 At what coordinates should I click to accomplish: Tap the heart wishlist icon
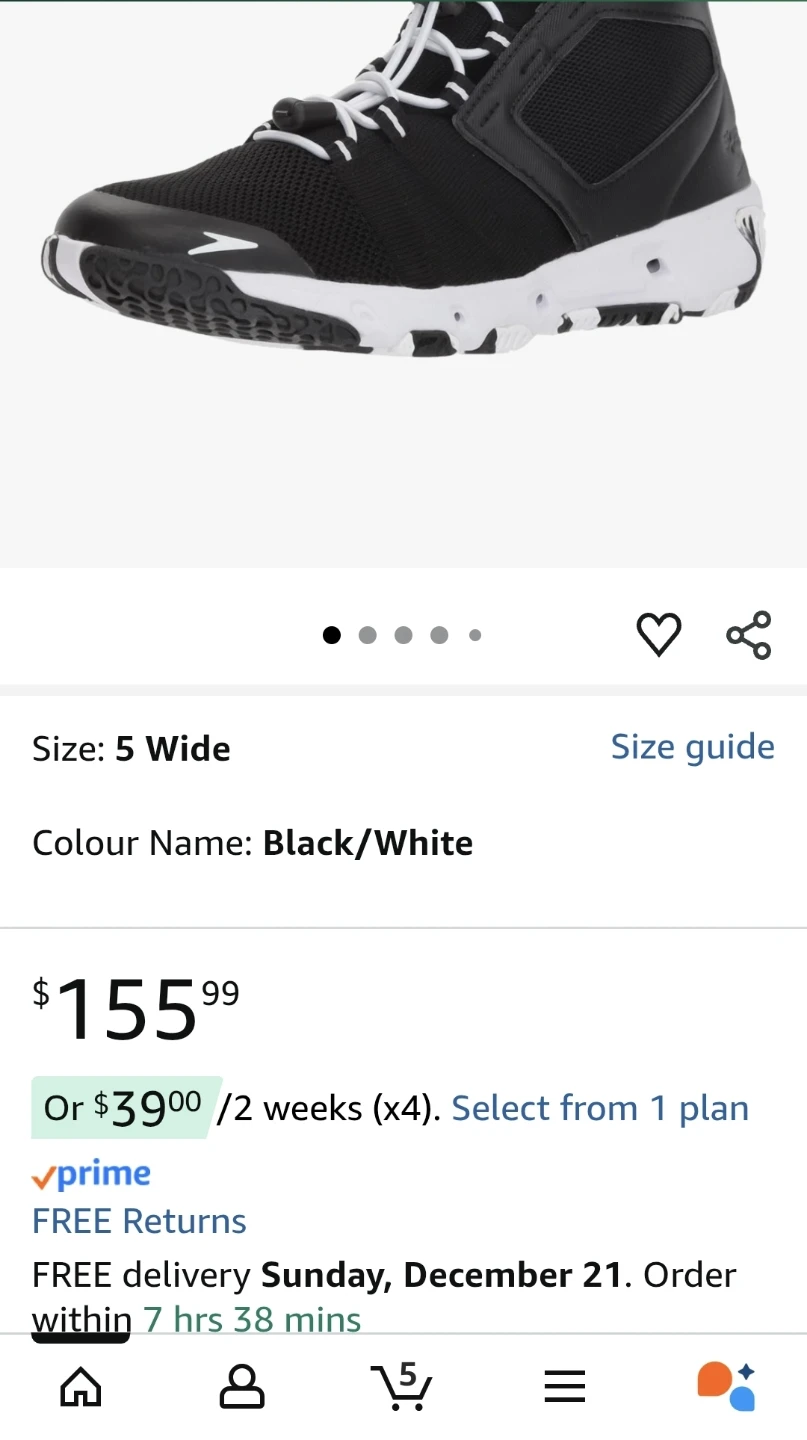pyautogui.click(x=658, y=635)
